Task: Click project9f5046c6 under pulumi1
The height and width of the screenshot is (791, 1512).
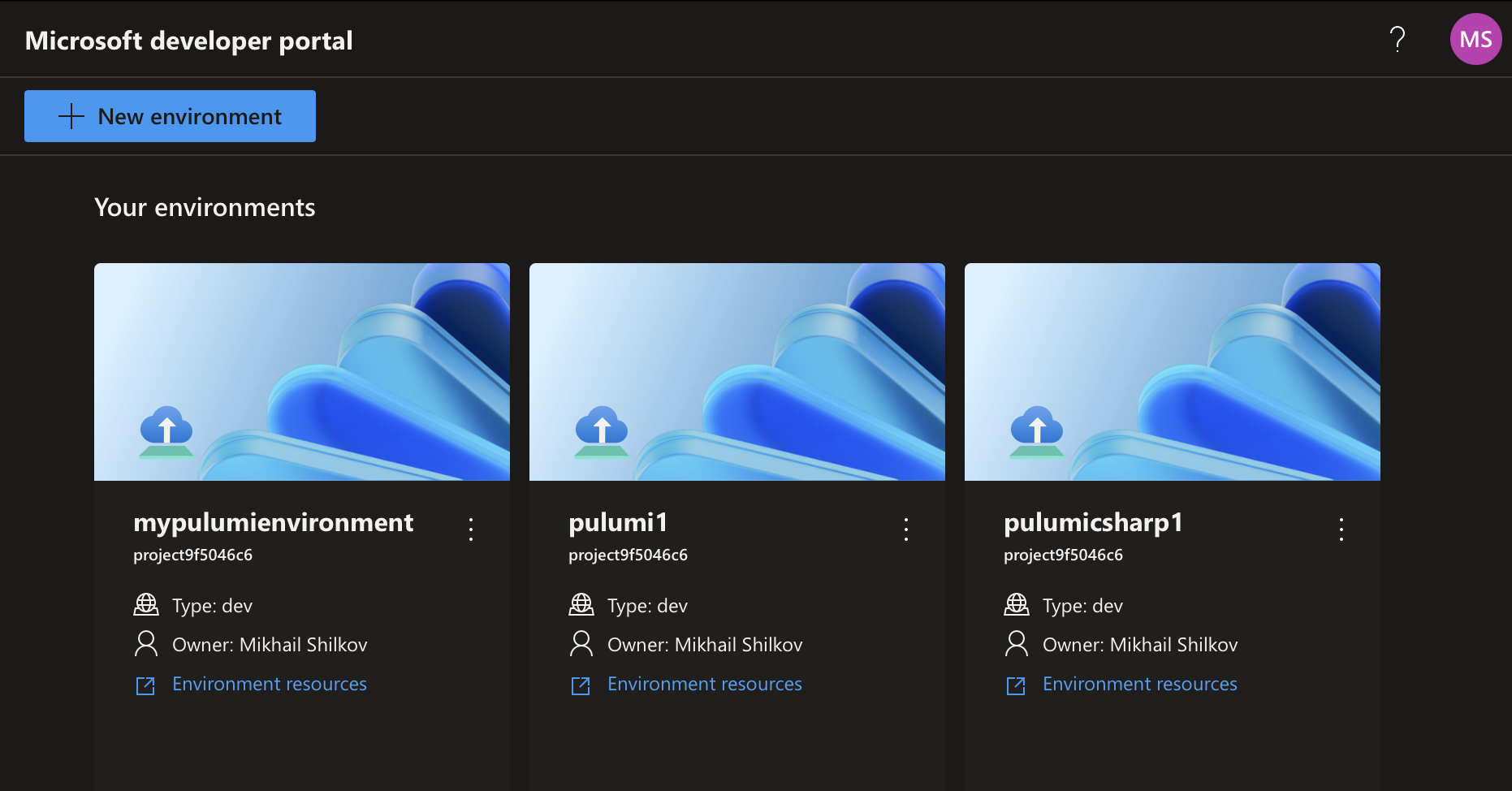Action: point(628,555)
